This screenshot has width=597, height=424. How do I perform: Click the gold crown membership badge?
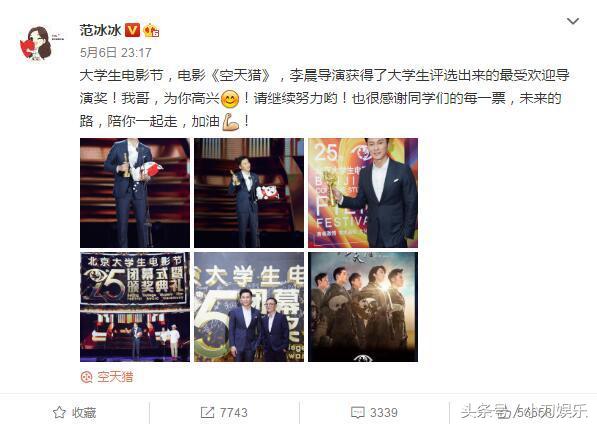pos(151,30)
